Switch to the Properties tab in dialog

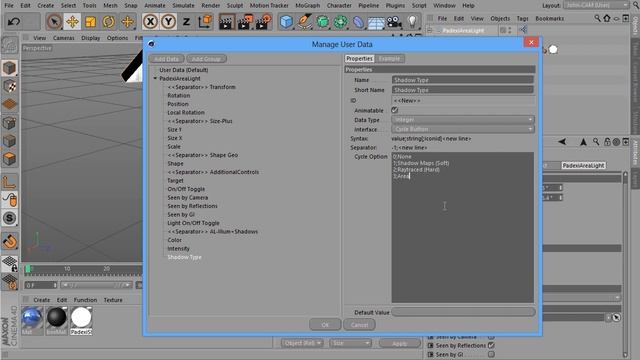click(359, 58)
